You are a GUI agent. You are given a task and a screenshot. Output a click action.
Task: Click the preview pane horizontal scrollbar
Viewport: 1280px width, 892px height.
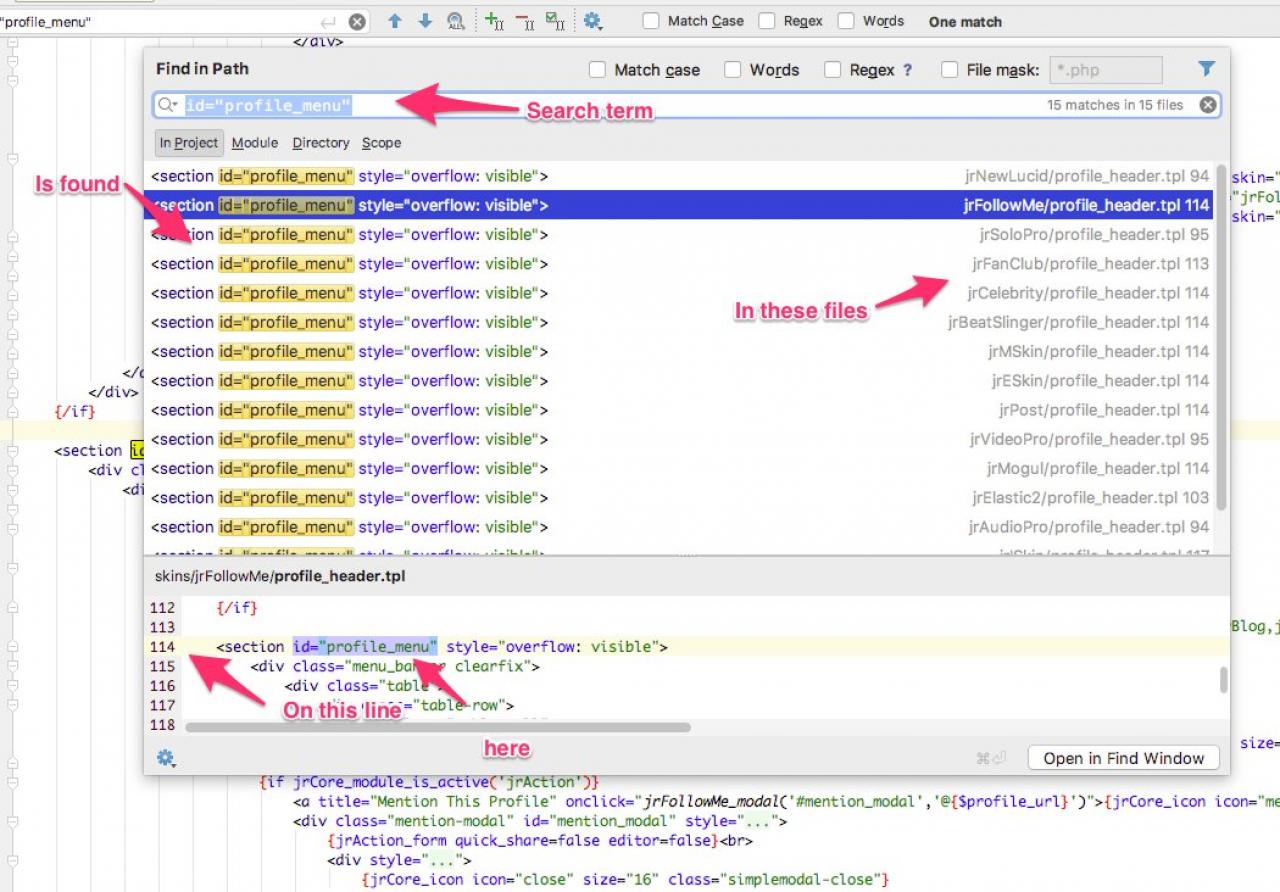point(437,727)
